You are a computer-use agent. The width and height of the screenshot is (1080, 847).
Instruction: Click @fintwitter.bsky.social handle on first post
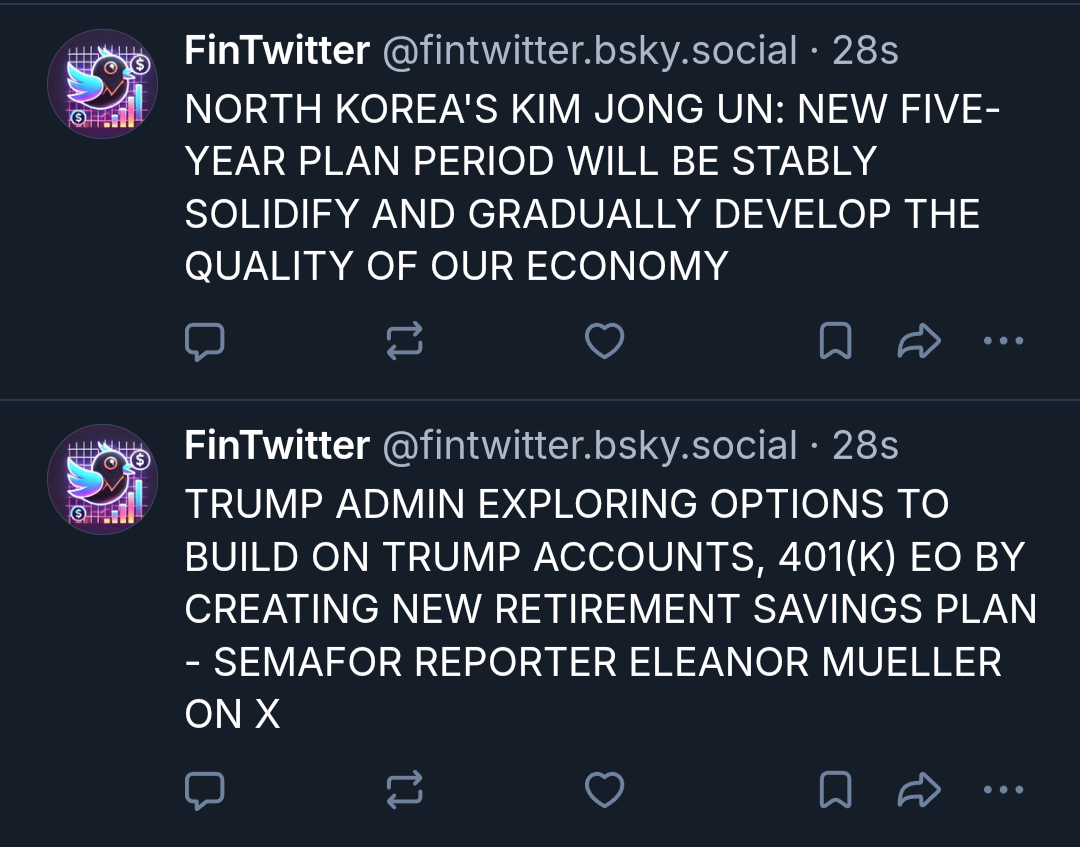[590, 51]
